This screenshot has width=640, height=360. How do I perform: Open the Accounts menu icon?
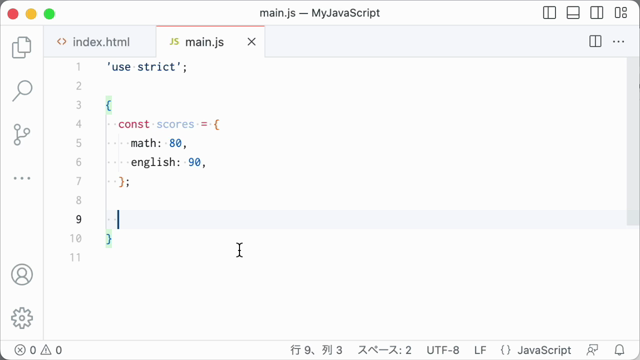pyautogui.click(x=22, y=274)
